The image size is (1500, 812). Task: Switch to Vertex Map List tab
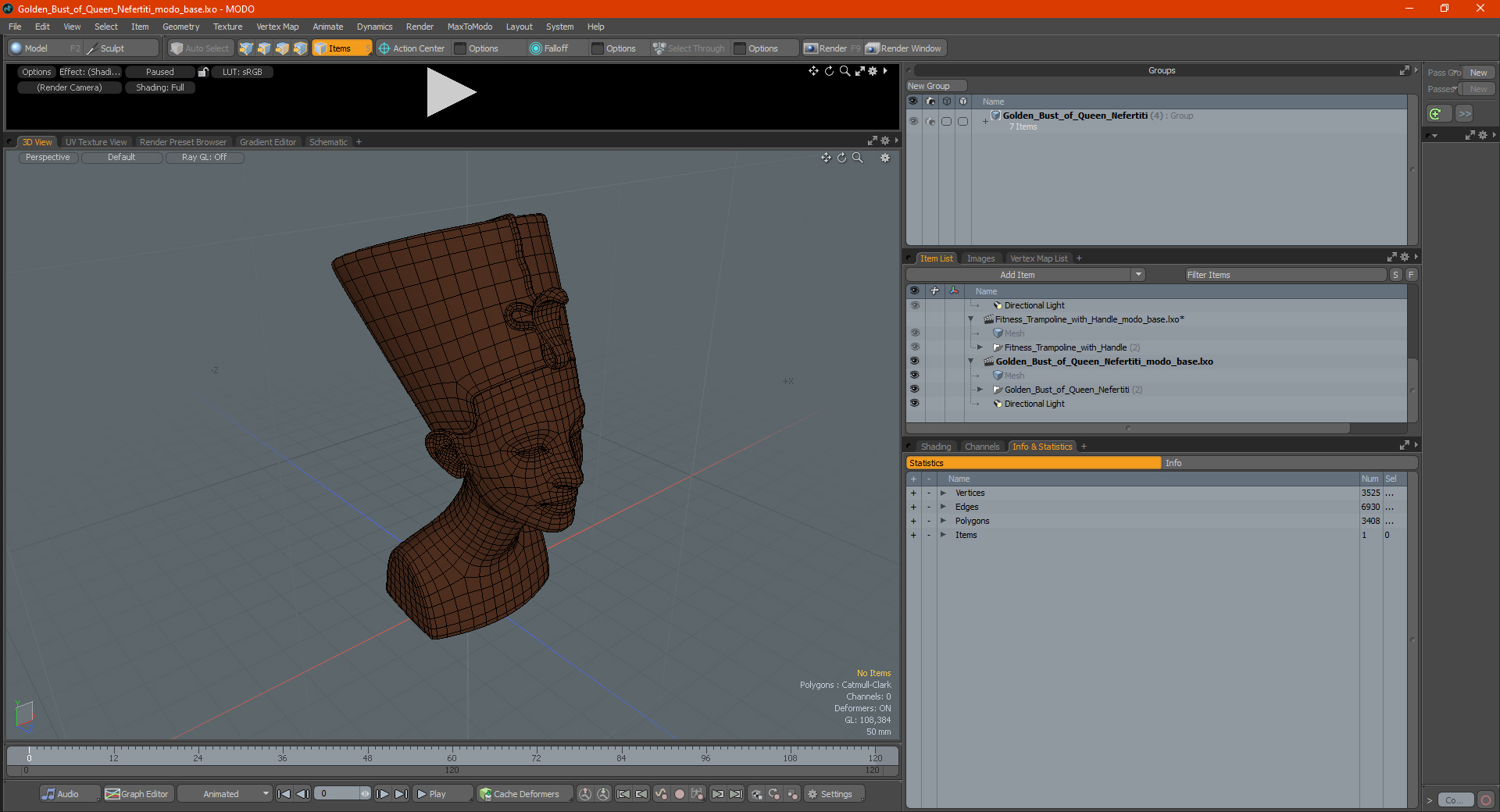(1038, 258)
